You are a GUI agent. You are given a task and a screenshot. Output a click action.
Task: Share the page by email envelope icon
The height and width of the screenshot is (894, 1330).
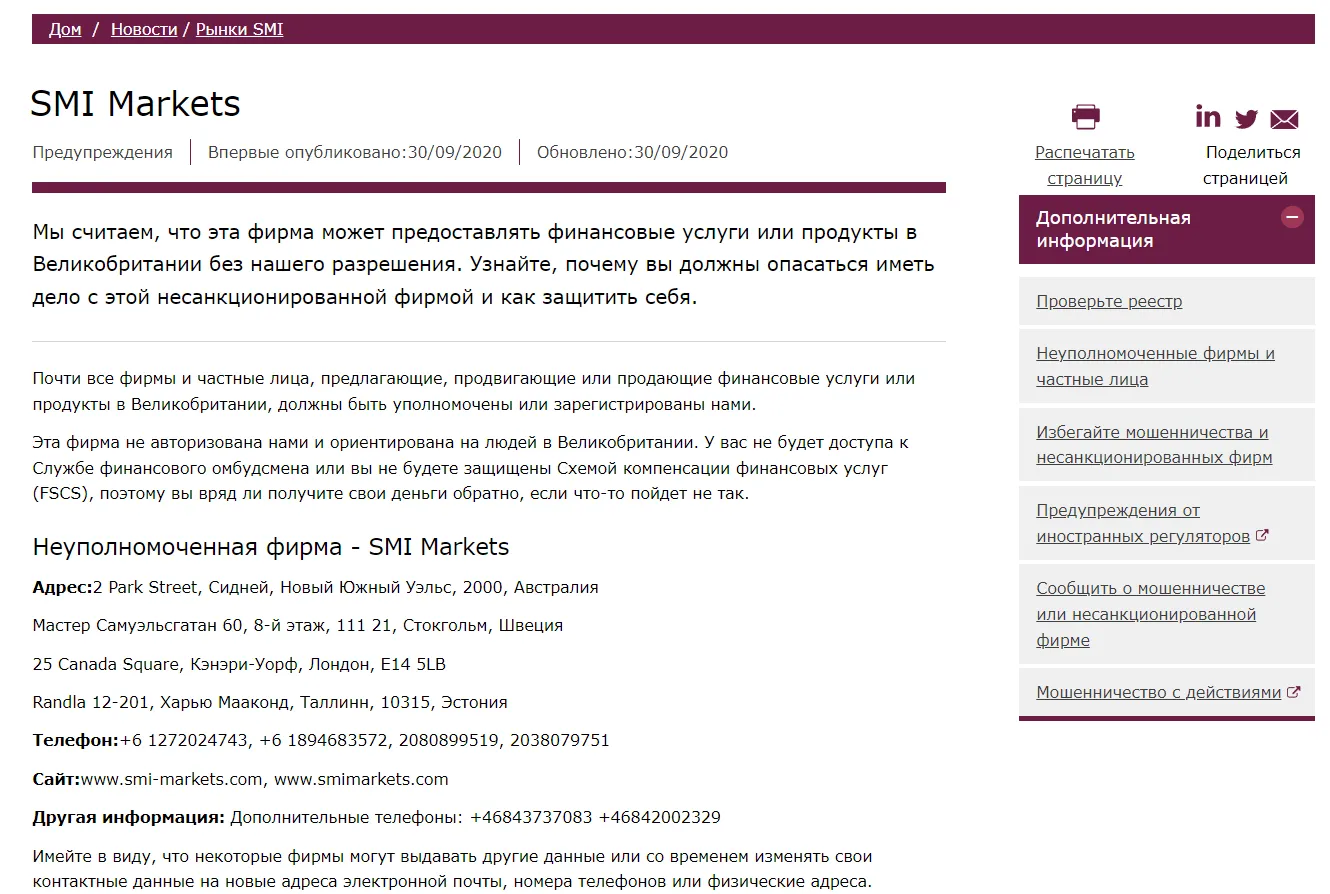[1284, 120]
